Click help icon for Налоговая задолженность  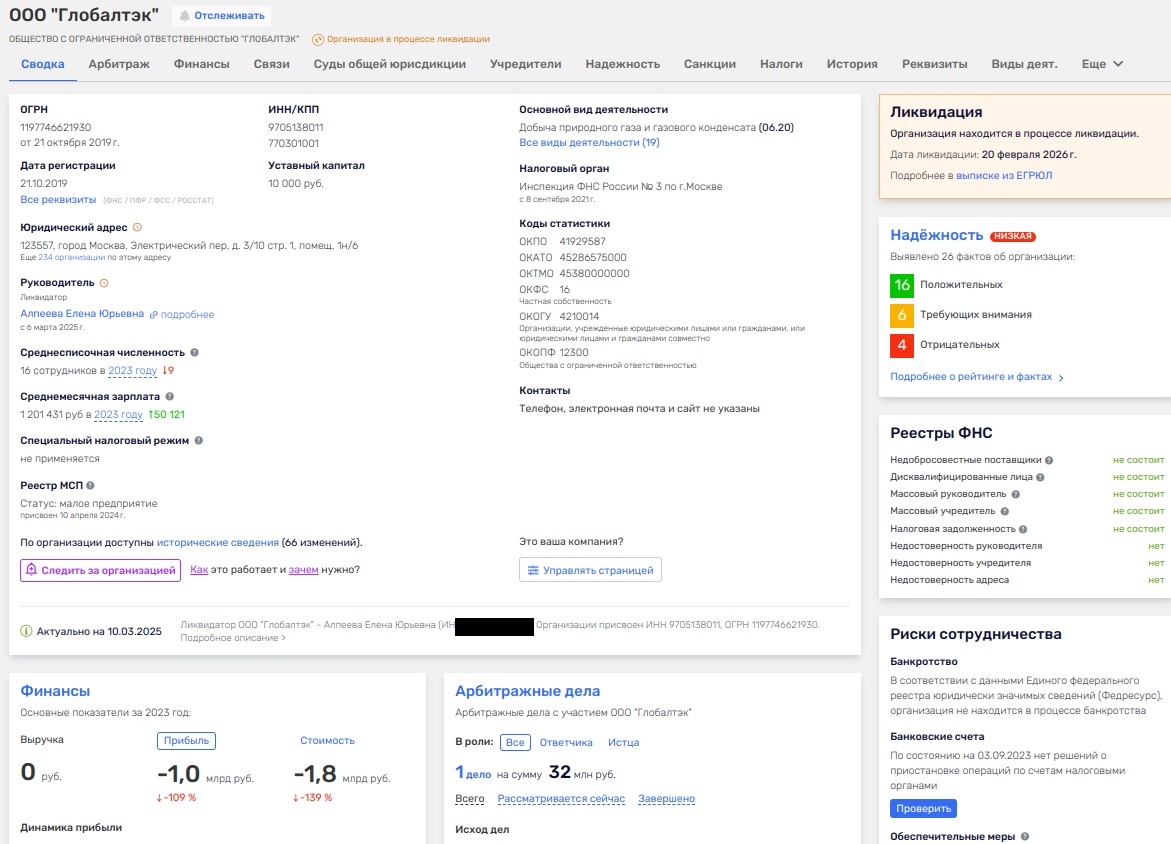[1023, 529]
